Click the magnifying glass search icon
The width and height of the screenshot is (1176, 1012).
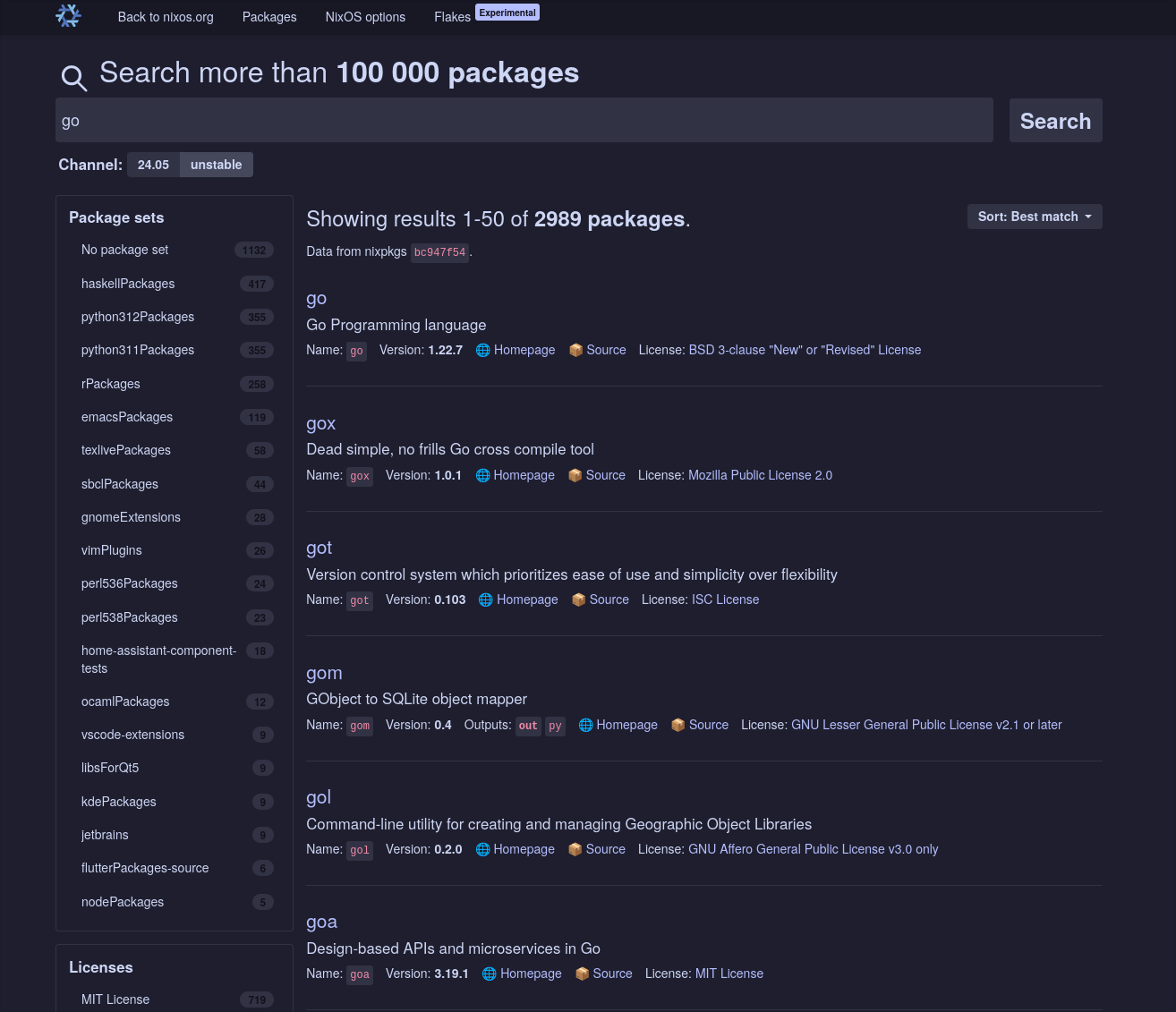coord(73,78)
